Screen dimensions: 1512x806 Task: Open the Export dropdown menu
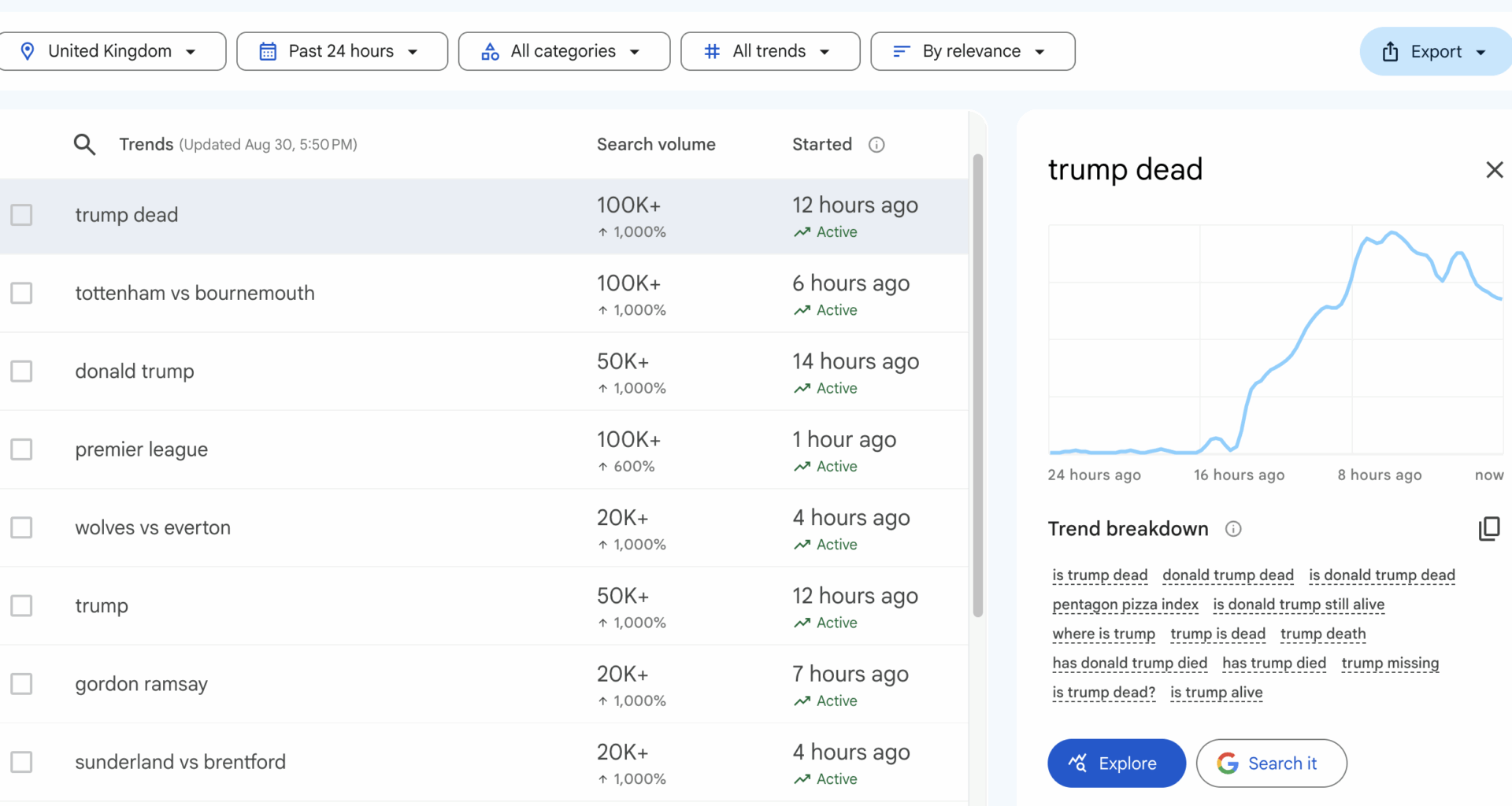point(1436,51)
